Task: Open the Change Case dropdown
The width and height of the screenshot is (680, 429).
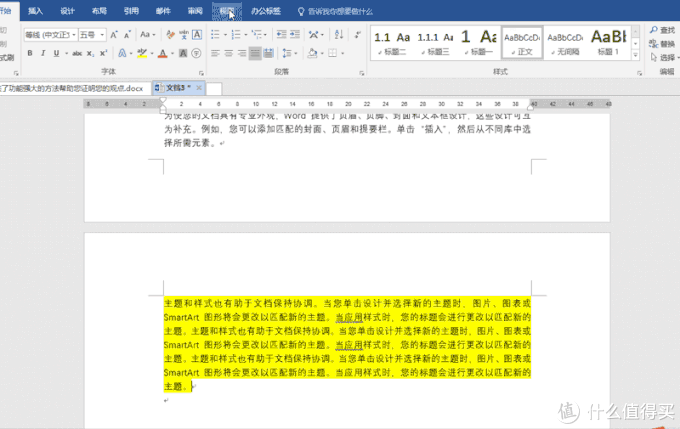Action: (x=147, y=35)
